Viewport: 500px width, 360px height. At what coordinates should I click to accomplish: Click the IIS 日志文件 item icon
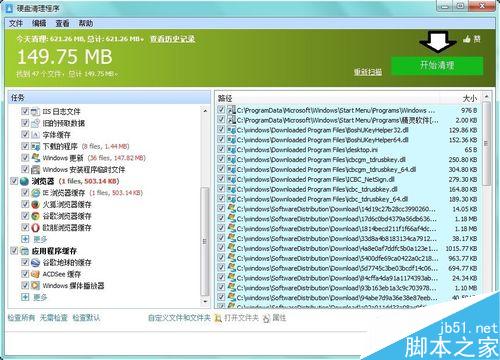pos(35,111)
